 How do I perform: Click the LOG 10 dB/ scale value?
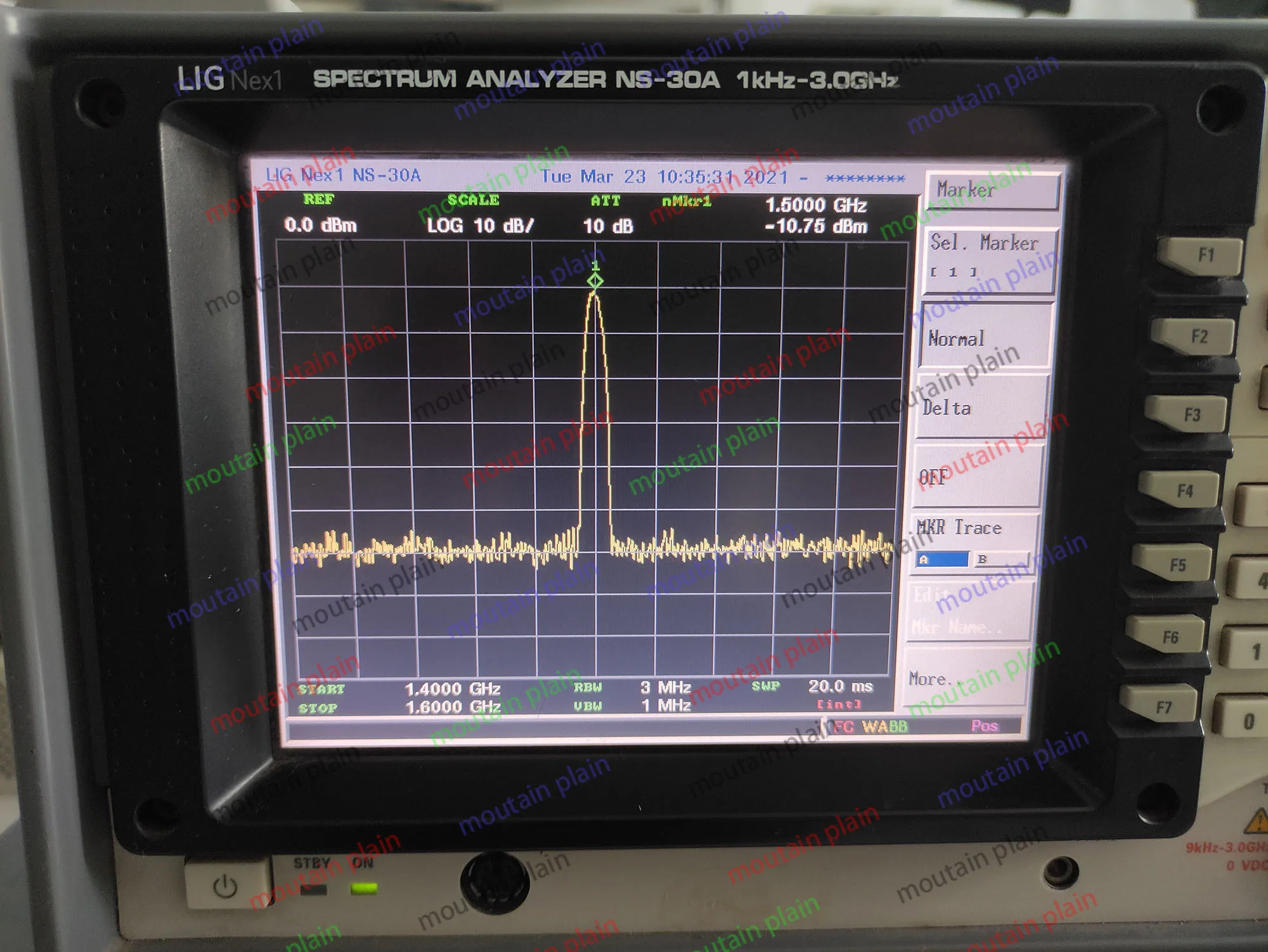coord(480,226)
